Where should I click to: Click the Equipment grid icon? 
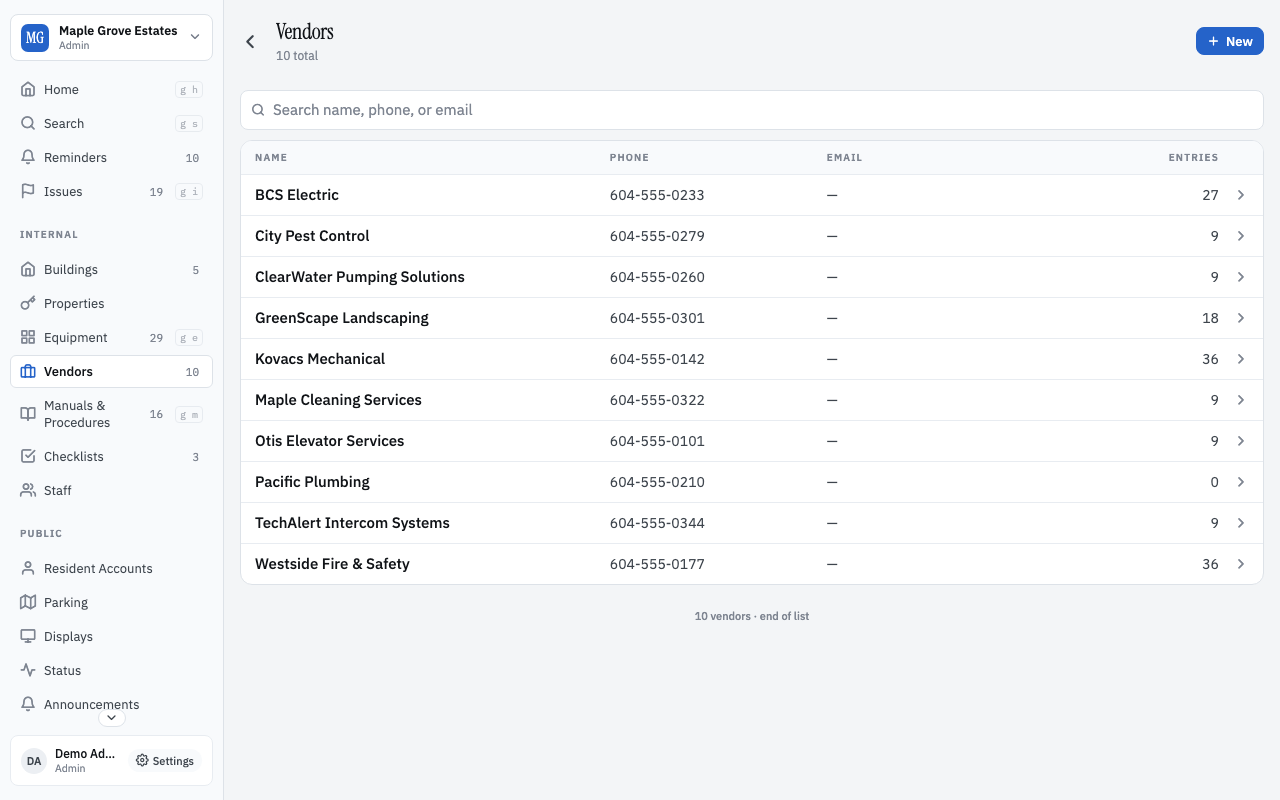pos(28,337)
